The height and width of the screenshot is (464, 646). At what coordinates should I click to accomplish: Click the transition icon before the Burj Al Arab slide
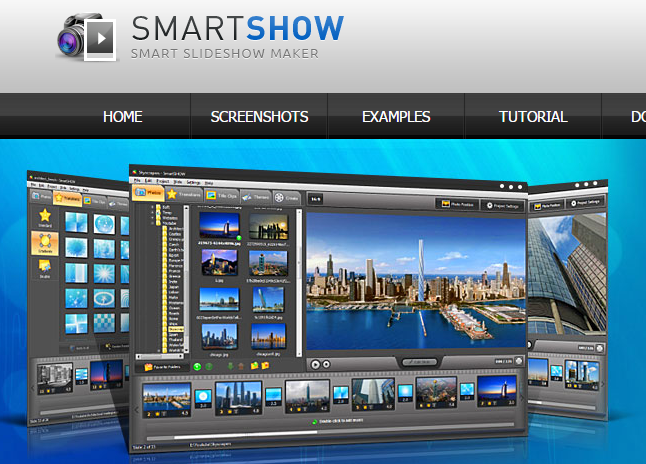467,391
